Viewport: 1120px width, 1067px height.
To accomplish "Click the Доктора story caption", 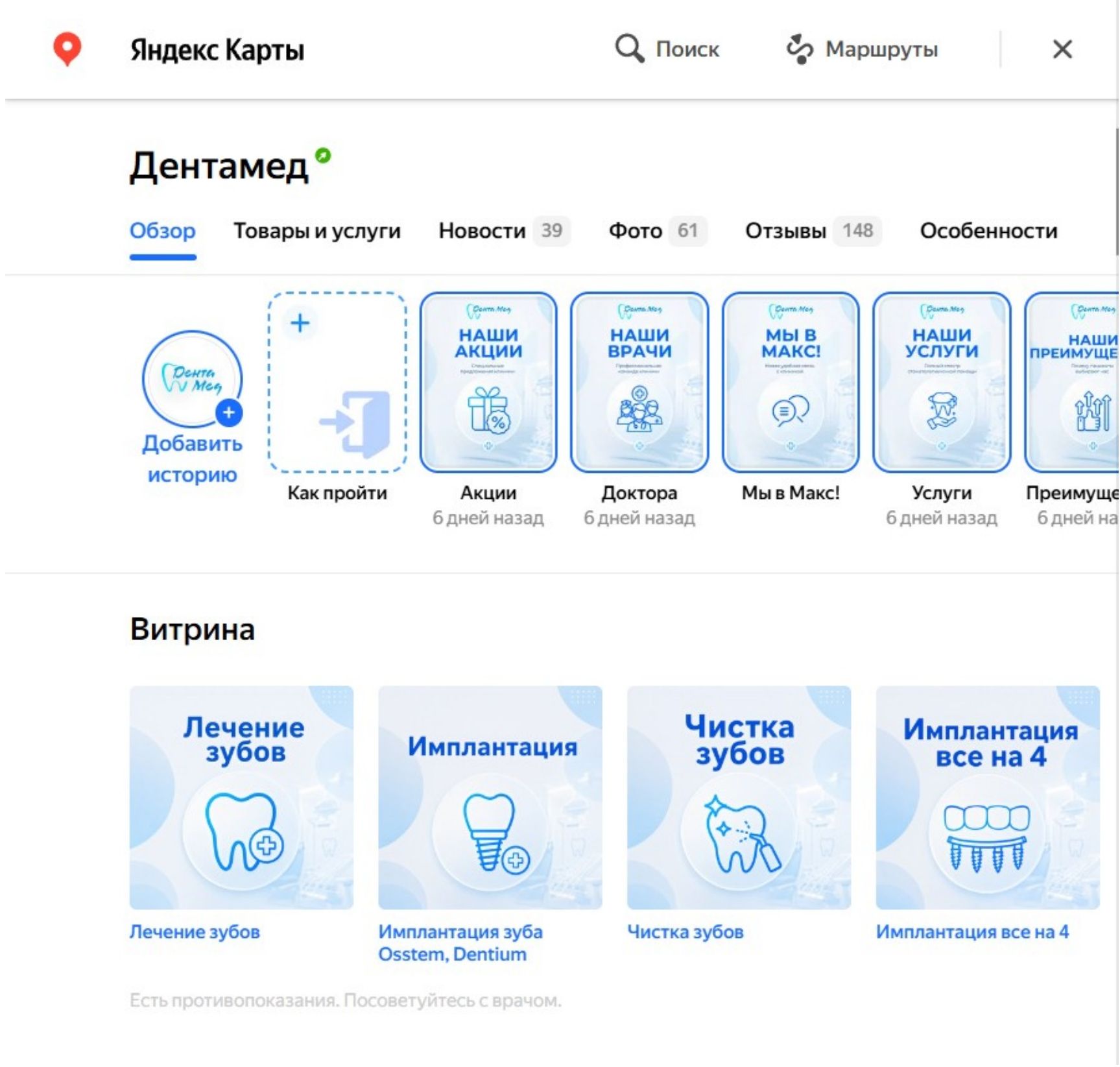I will (639, 493).
